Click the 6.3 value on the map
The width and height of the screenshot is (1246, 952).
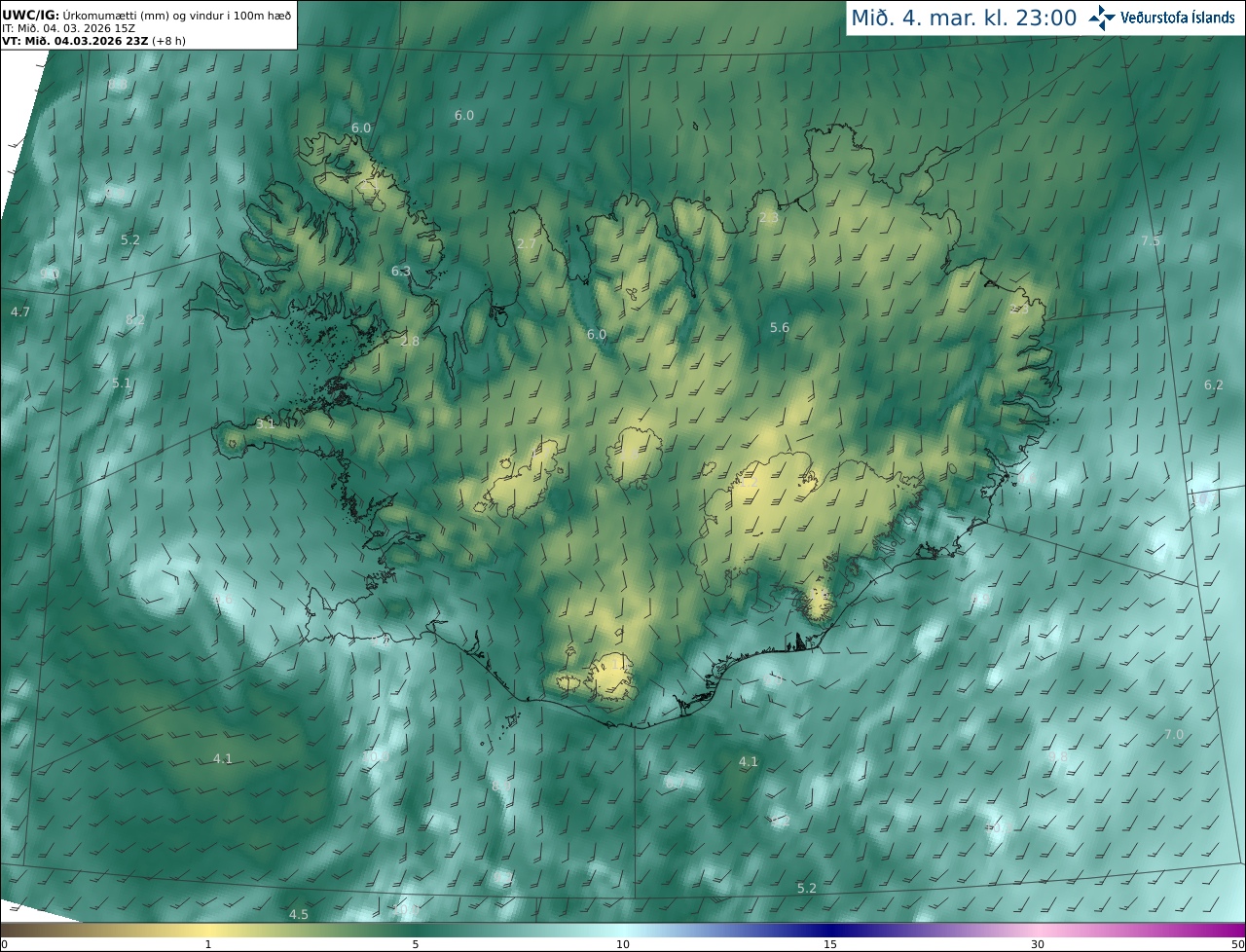(x=401, y=271)
